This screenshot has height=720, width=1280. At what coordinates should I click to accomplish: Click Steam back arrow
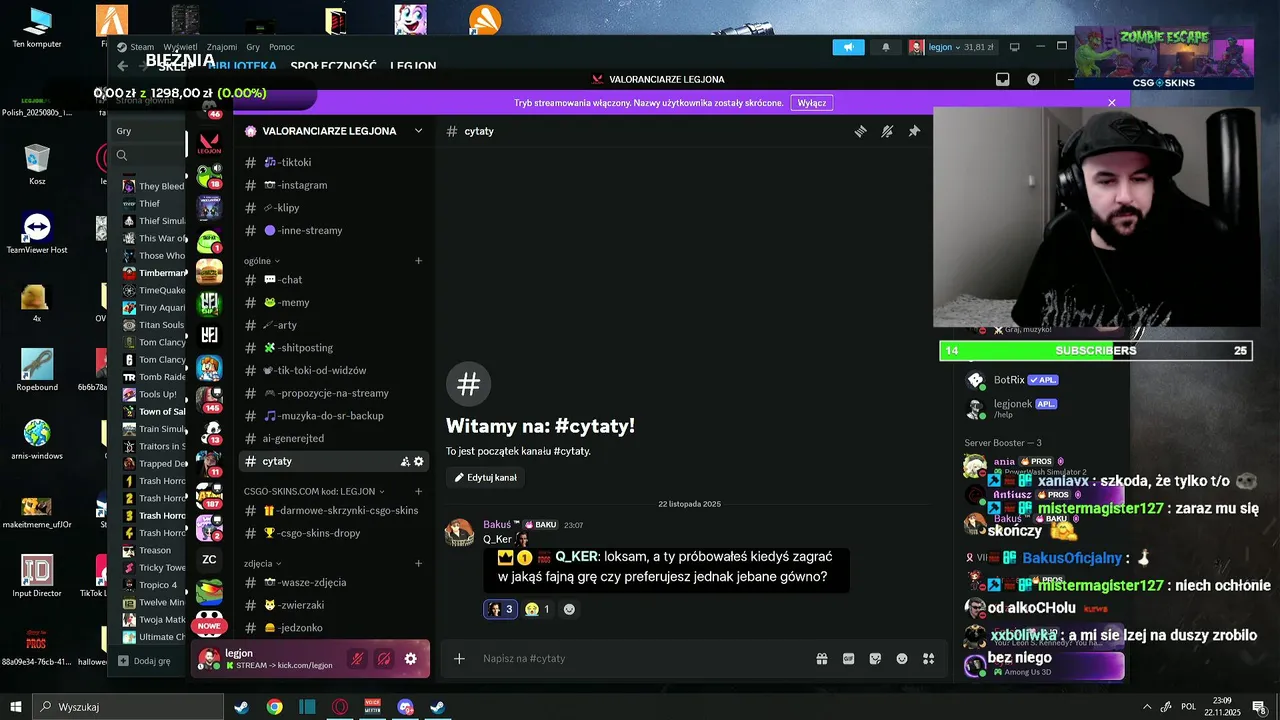point(122,66)
